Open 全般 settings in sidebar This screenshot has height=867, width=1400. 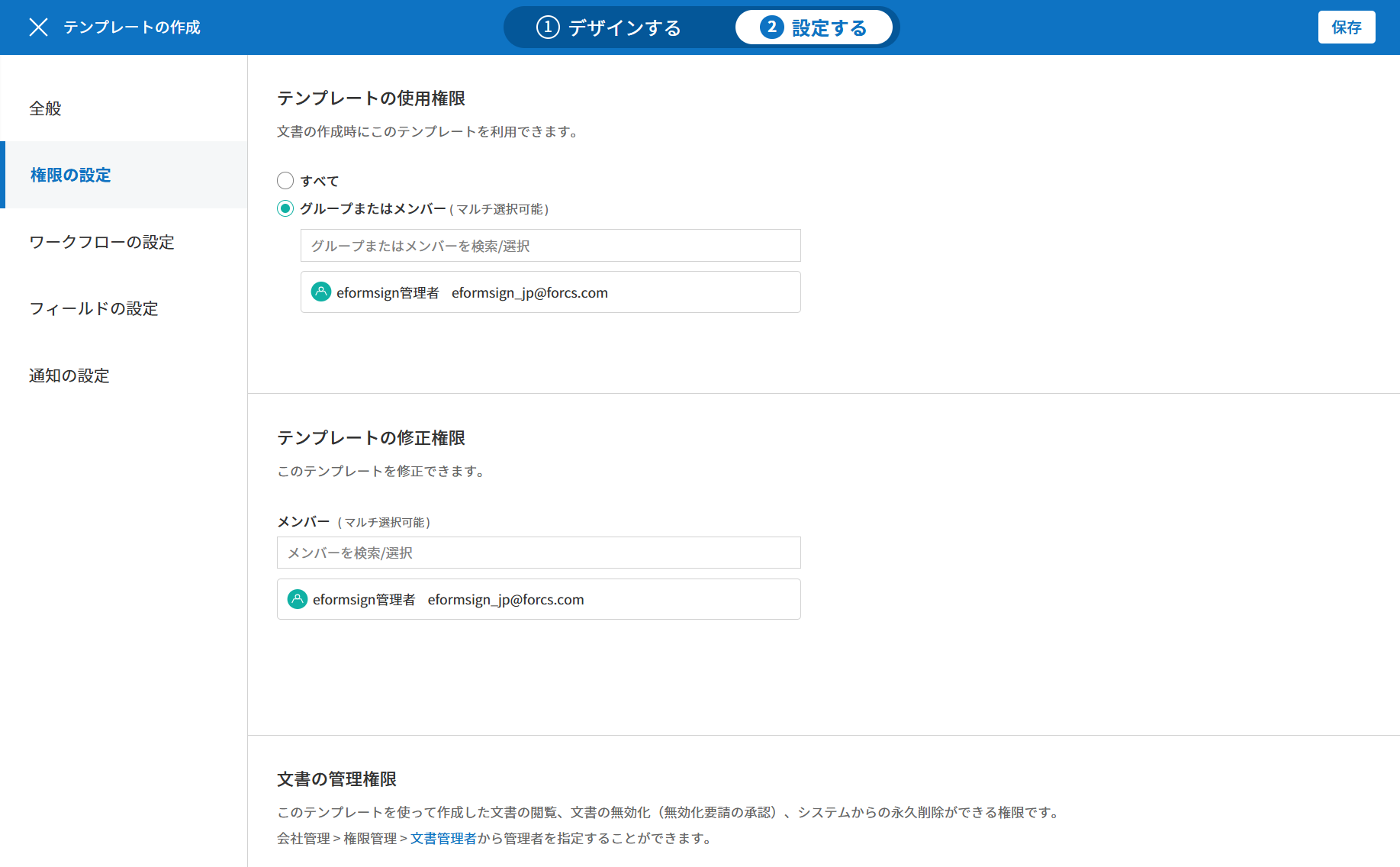coord(46,108)
